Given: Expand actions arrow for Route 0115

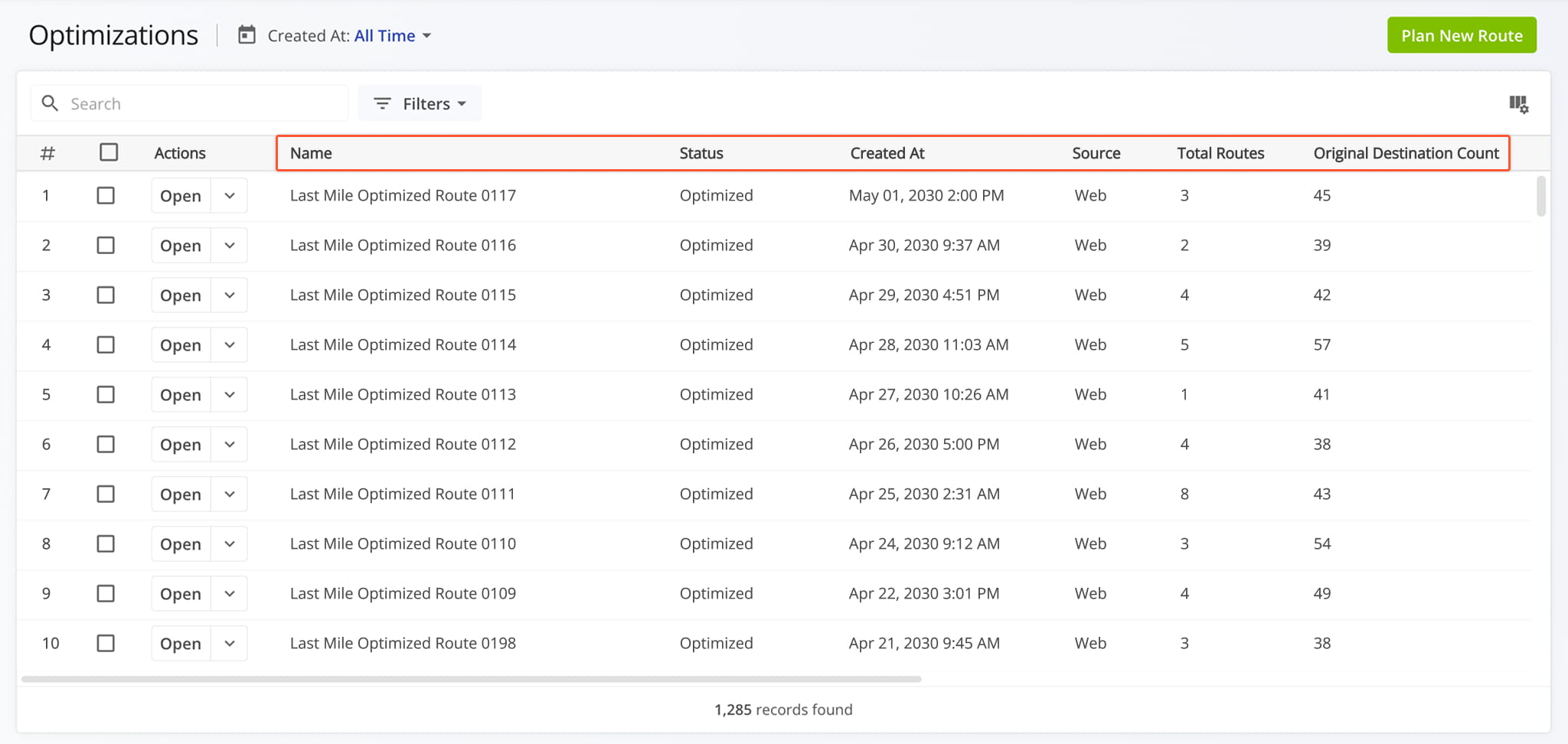Looking at the screenshot, I should coord(230,295).
